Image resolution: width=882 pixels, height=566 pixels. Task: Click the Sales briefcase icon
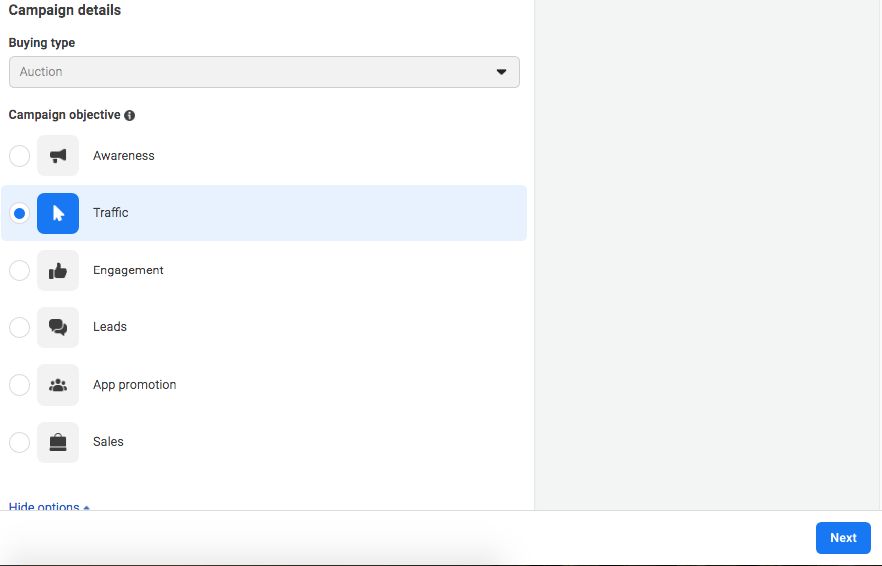pyautogui.click(x=58, y=442)
